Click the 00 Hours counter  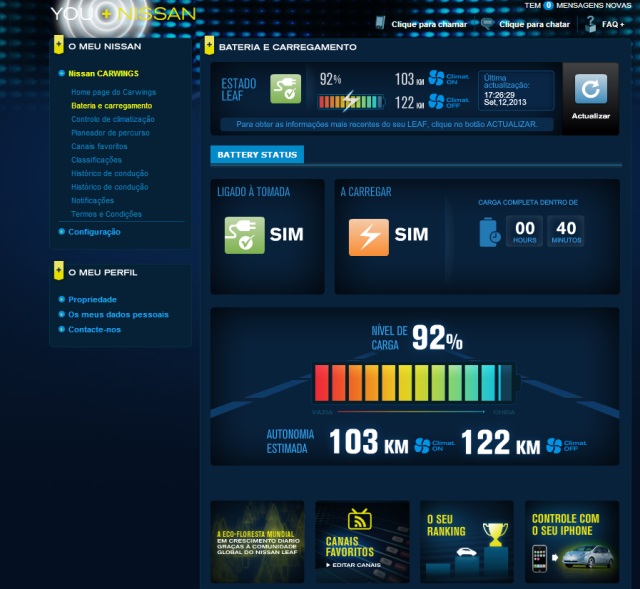tap(524, 231)
